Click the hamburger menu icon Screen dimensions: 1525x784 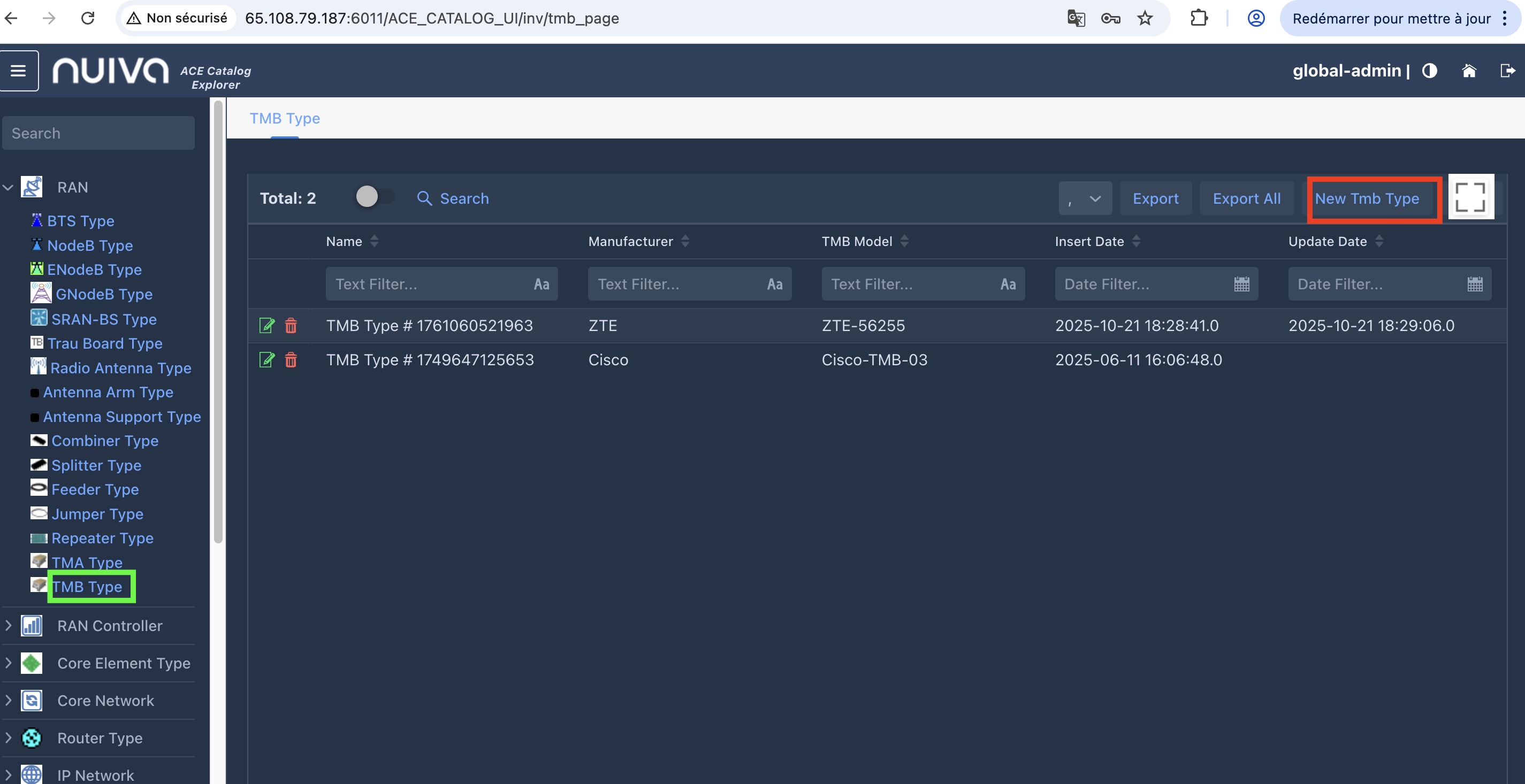coord(18,71)
